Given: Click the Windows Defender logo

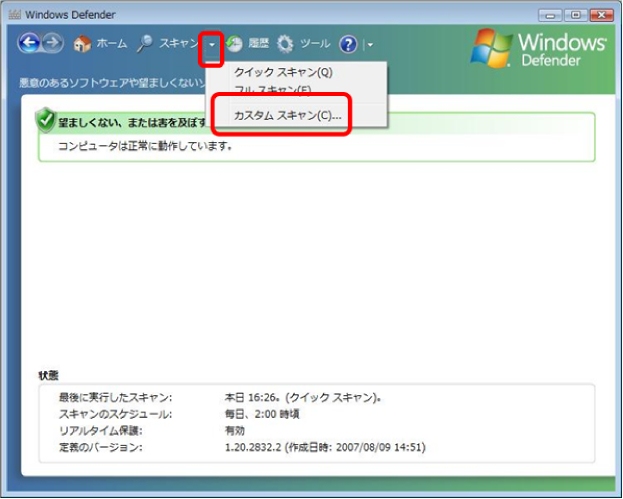Looking at the screenshot, I should 538,50.
